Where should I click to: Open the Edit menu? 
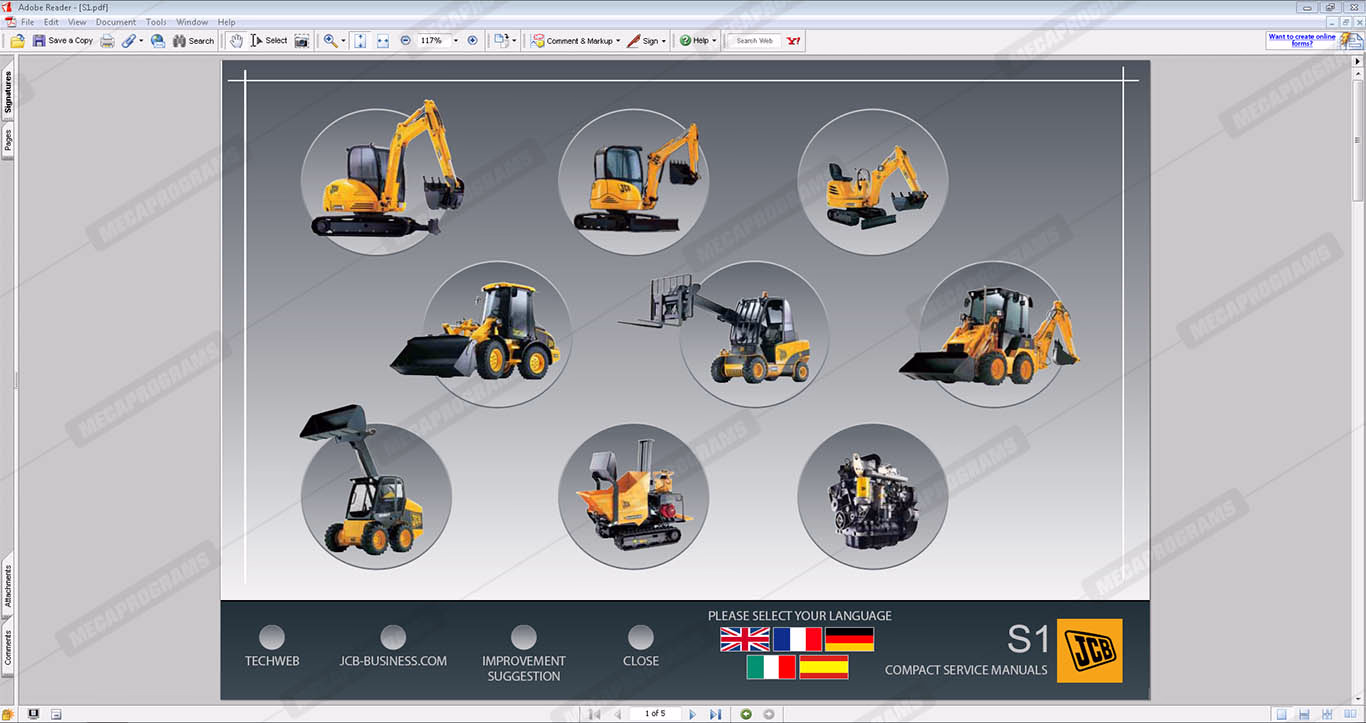click(x=51, y=22)
